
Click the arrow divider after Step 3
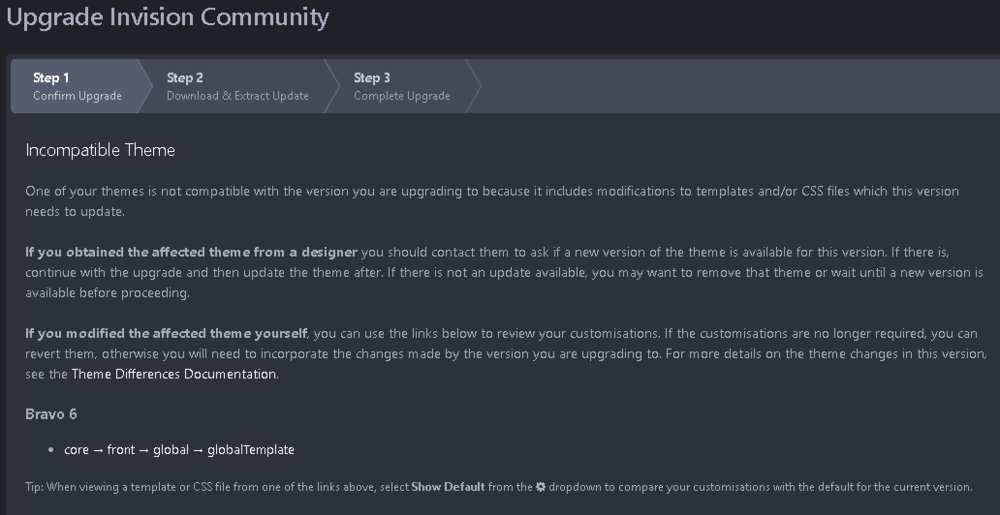473,86
